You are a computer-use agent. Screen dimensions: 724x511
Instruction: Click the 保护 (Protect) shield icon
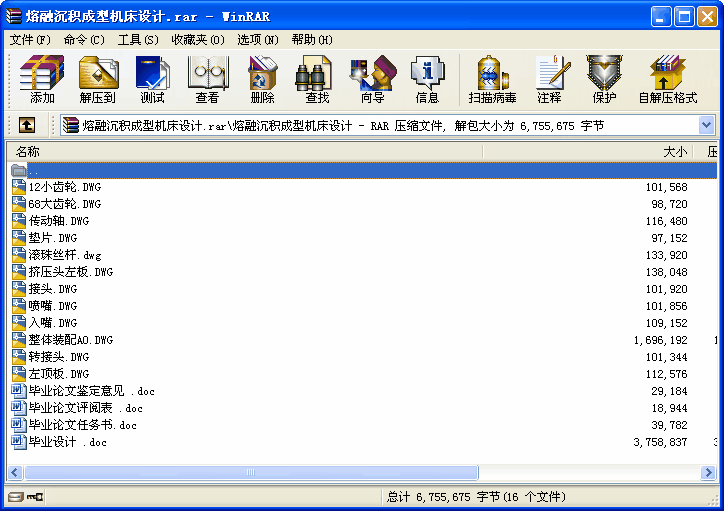point(604,78)
